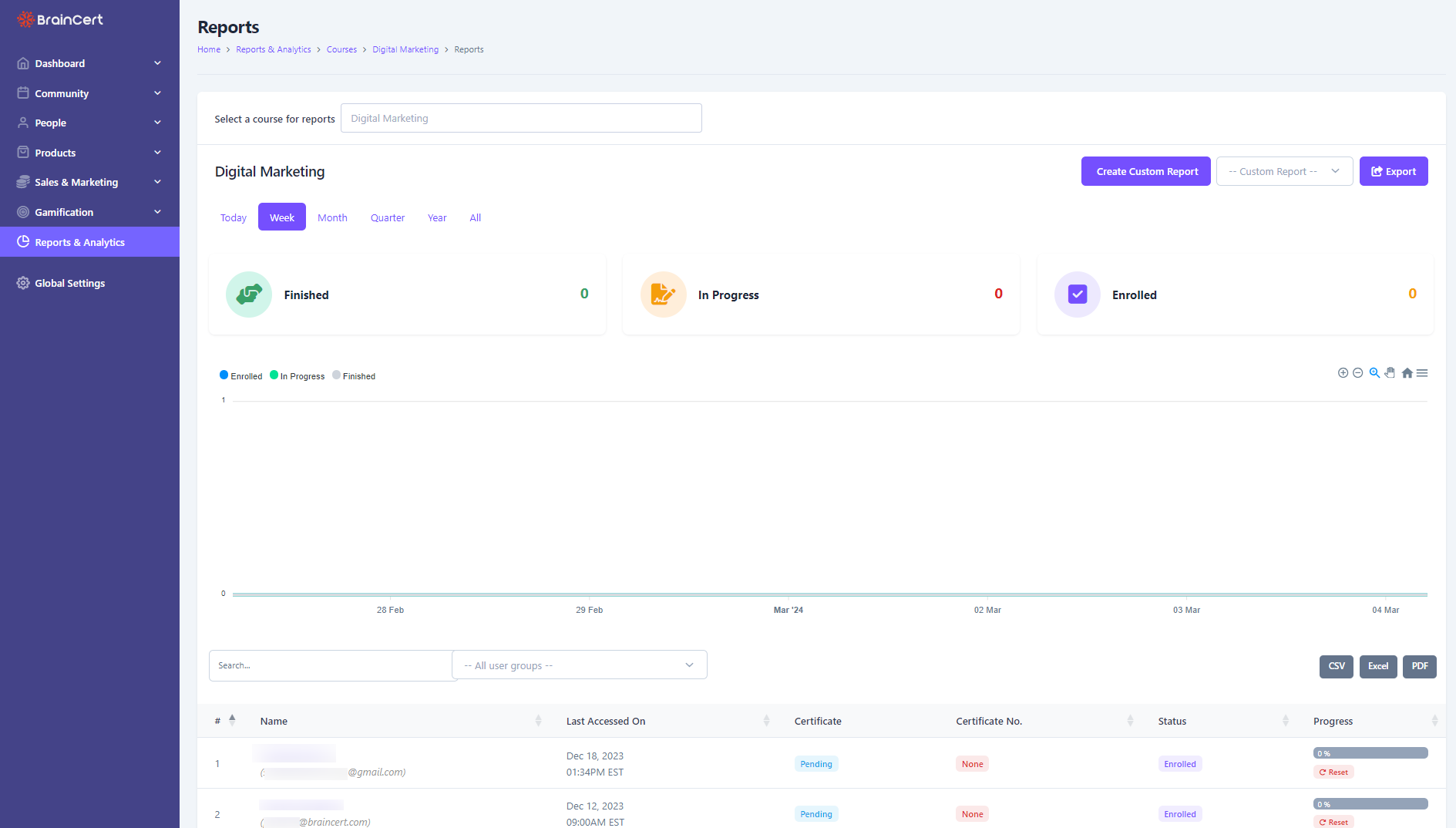Zoom in on the chart
The height and width of the screenshot is (828, 1456).
(x=1343, y=373)
